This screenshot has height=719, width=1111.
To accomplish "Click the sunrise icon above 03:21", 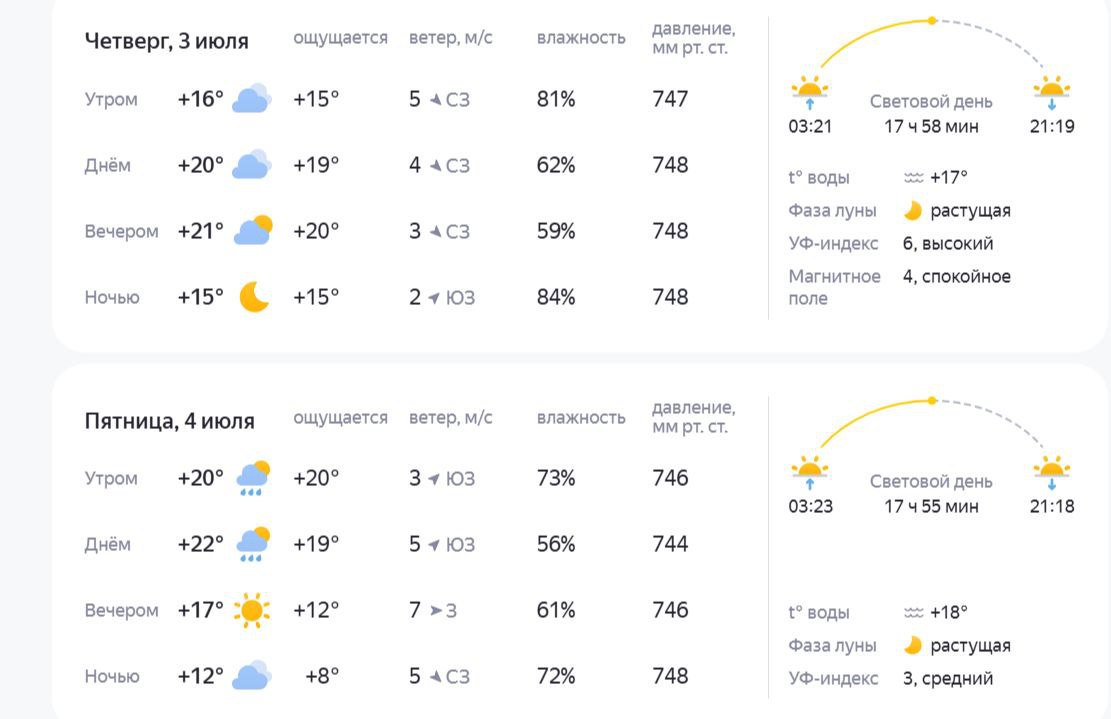I will (x=810, y=92).
